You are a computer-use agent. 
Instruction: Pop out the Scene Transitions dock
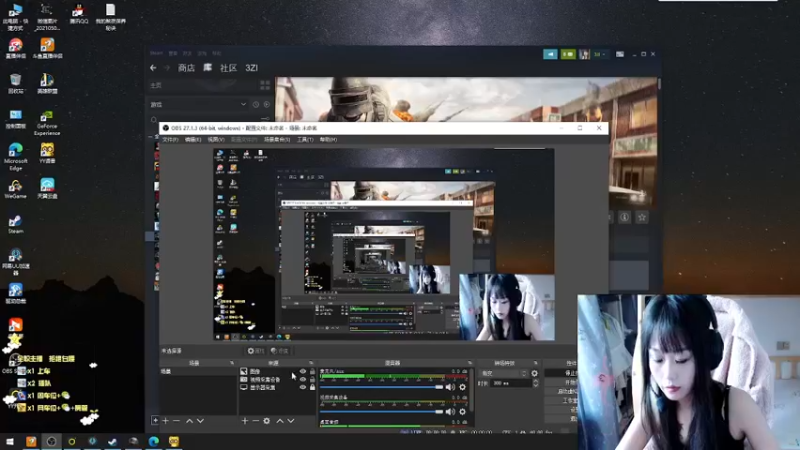(535, 363)
